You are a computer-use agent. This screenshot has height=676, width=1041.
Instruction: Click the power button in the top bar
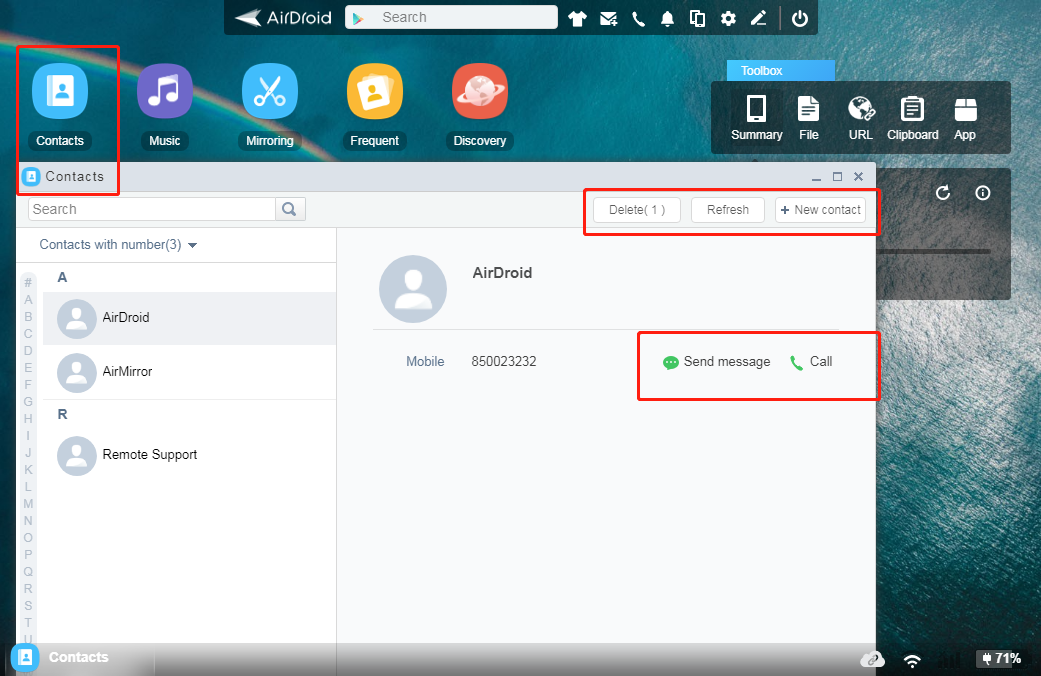click(x=799, y=18)
